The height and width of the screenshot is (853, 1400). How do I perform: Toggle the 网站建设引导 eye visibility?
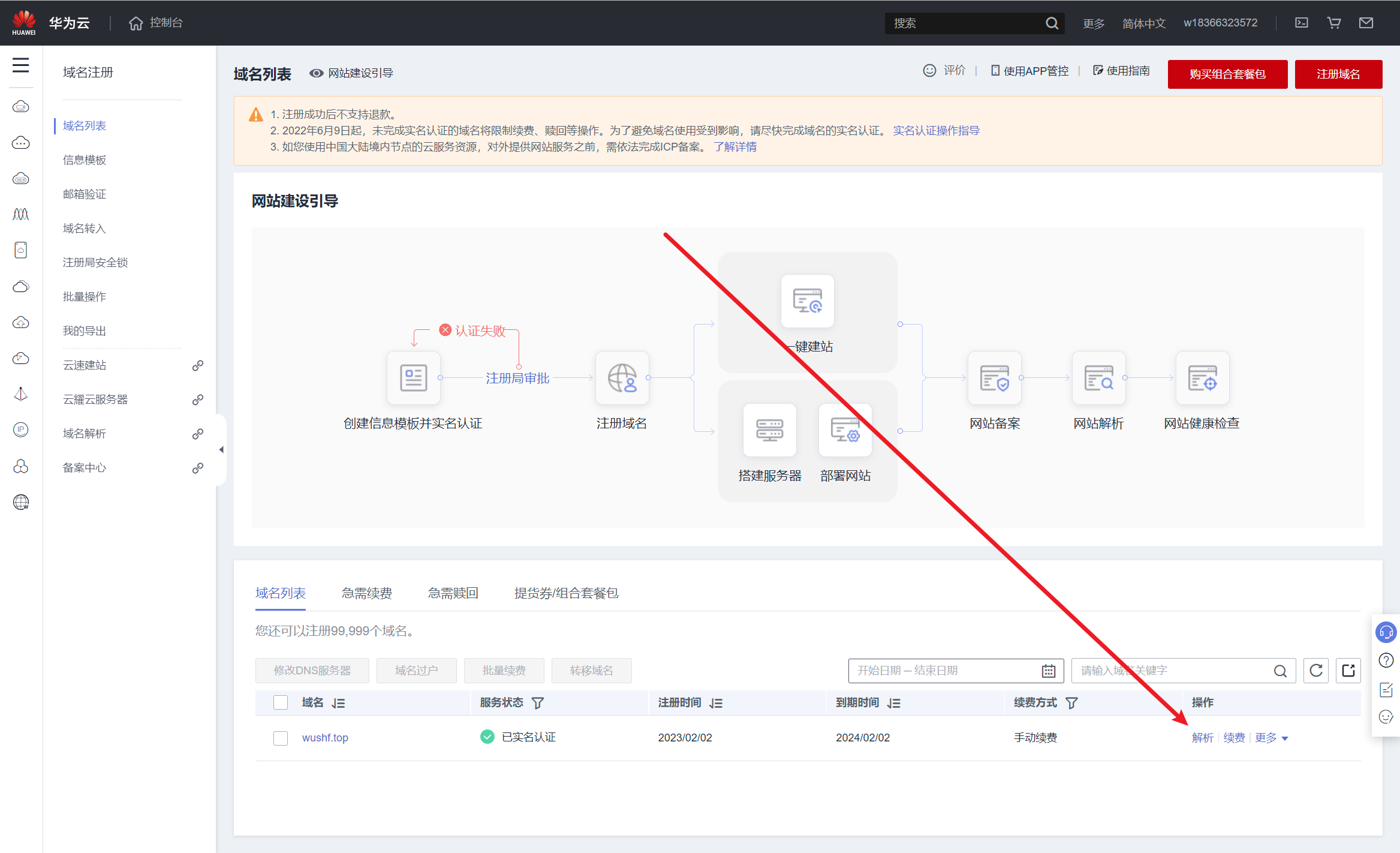[x=316, y=73]
